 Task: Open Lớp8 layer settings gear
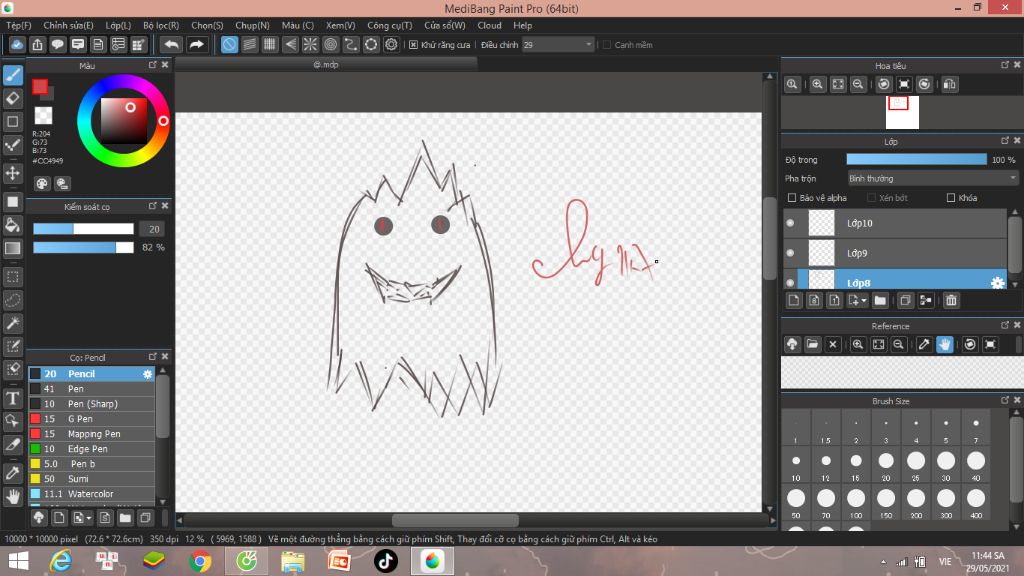click(997, 283)
